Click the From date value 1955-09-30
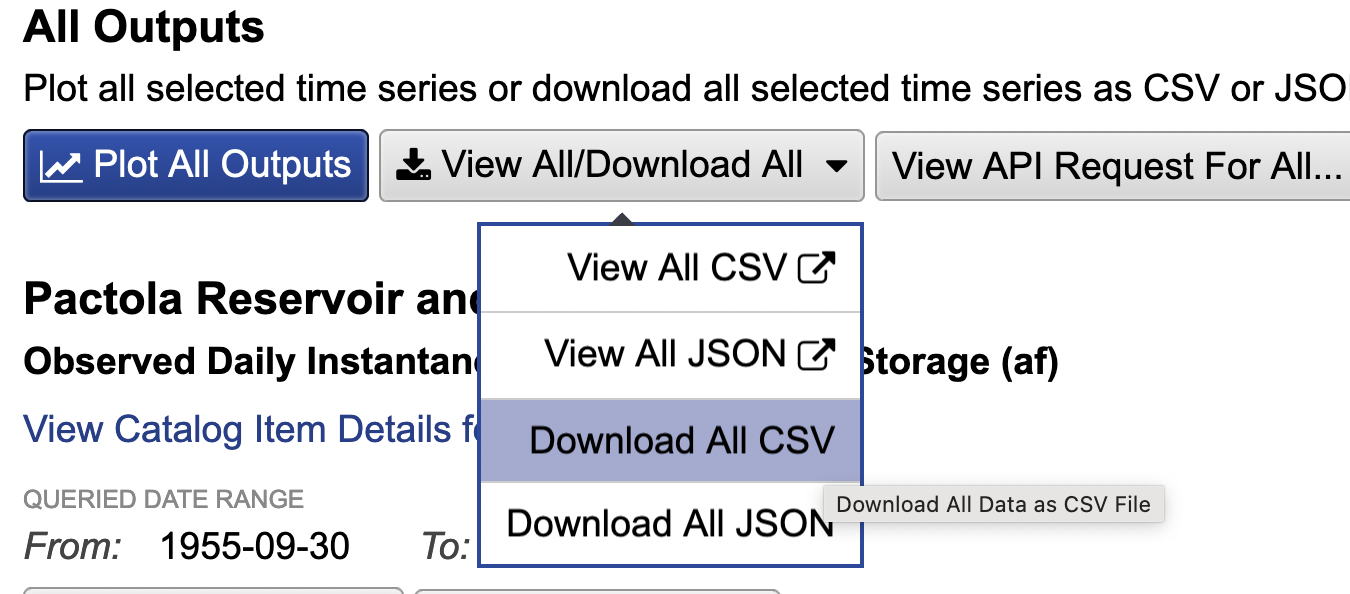 (x=255, y=546)
